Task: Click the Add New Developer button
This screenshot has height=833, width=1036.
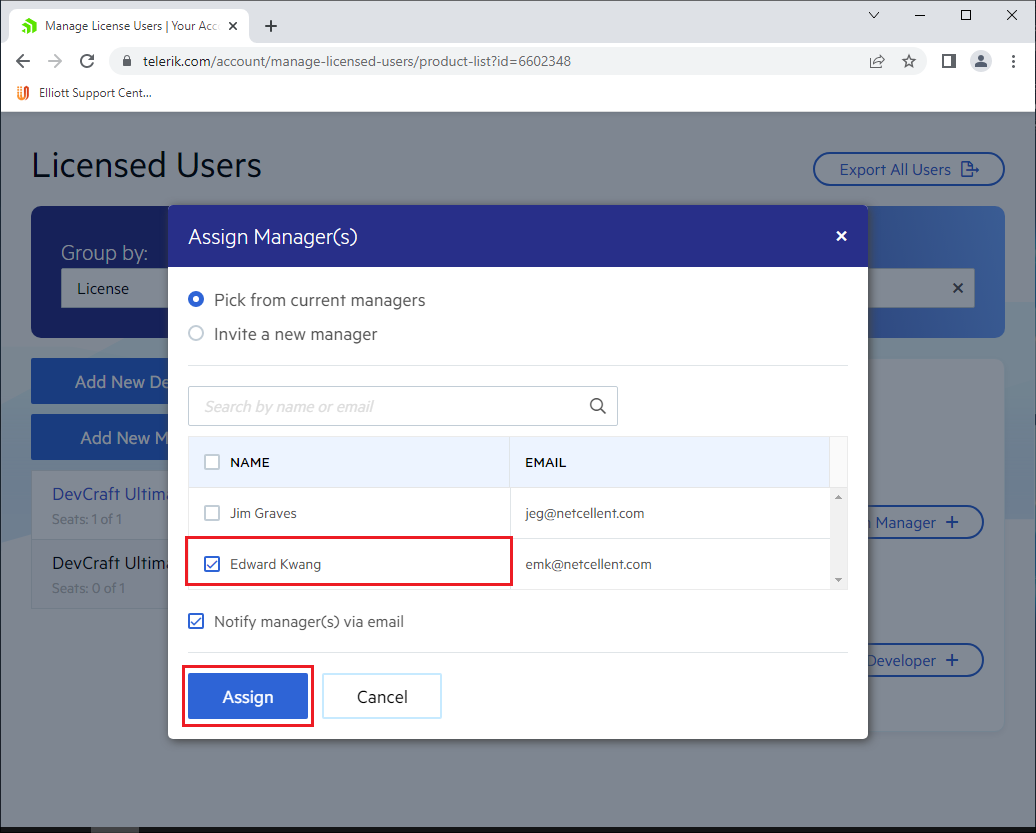Action: pos(100,381)
